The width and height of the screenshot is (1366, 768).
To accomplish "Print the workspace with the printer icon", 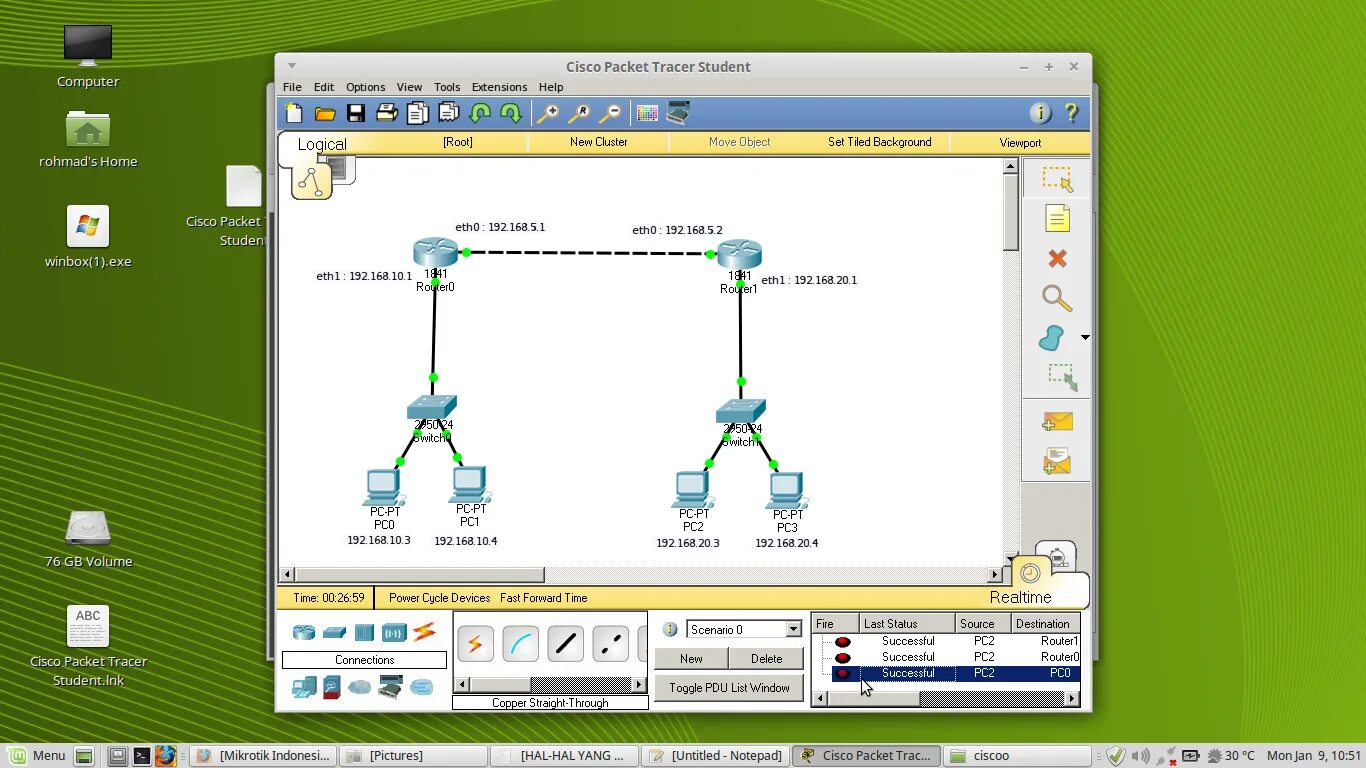I will [387, 113].
